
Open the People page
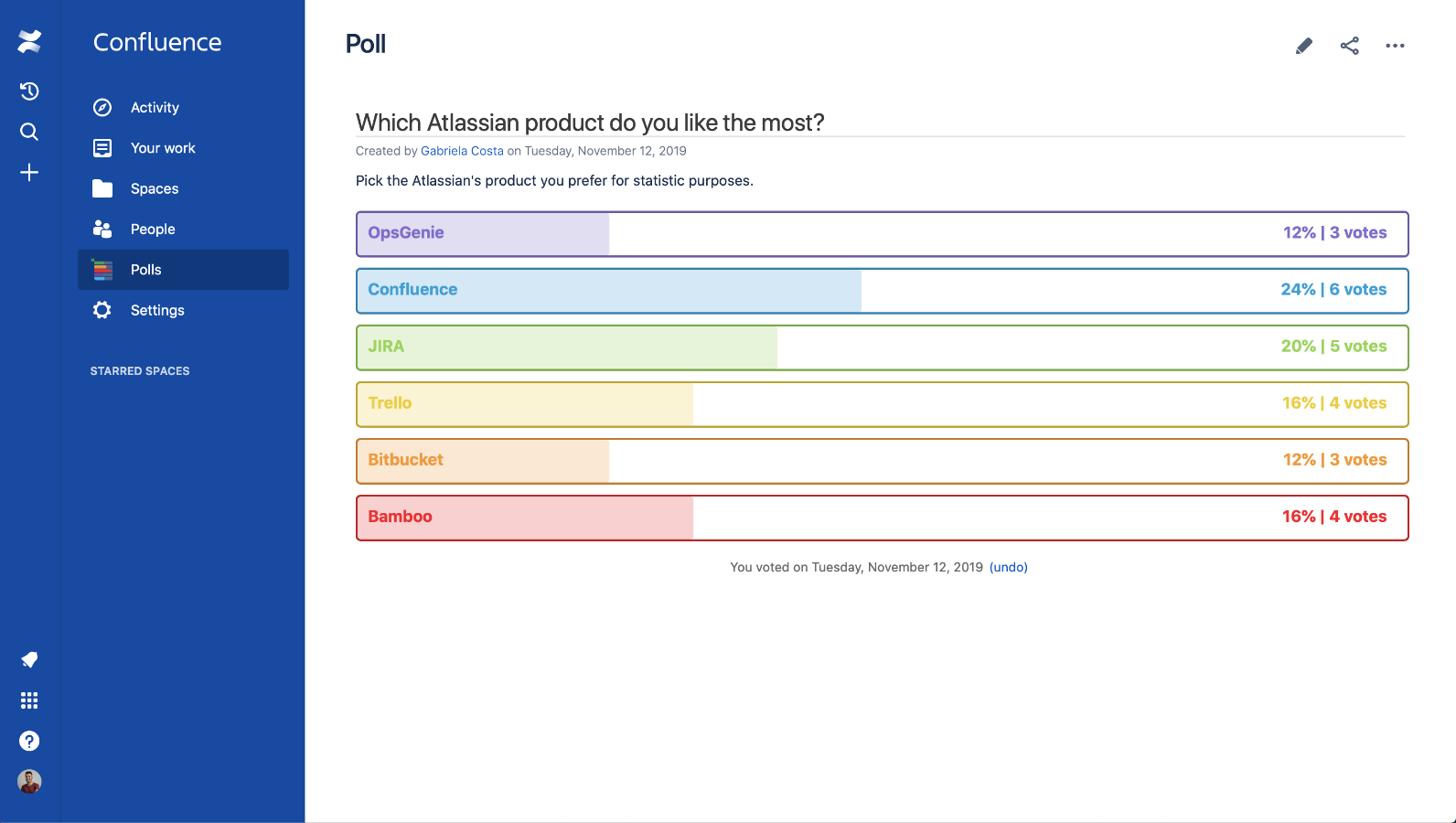153,230
